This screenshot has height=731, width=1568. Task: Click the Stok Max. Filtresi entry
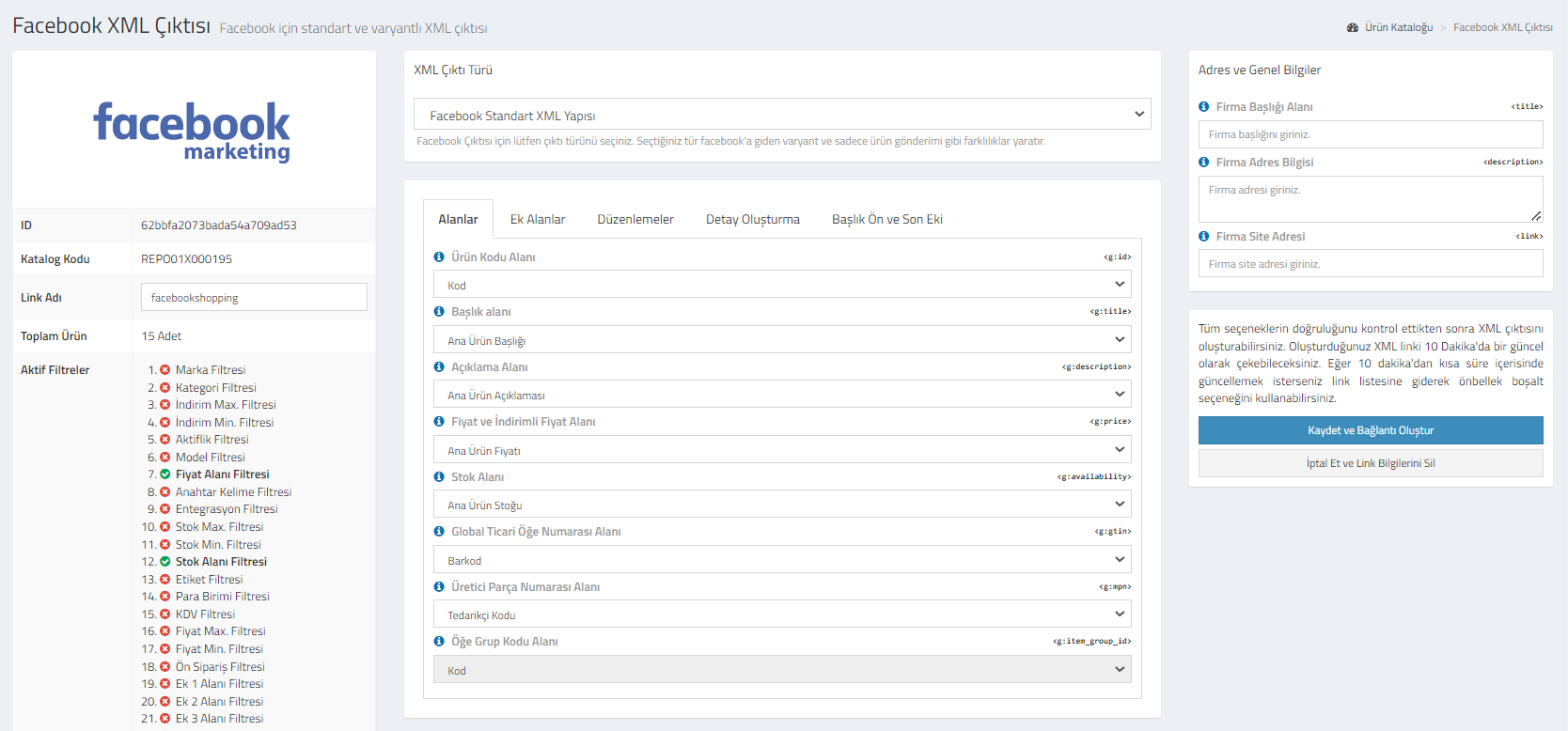219,526
